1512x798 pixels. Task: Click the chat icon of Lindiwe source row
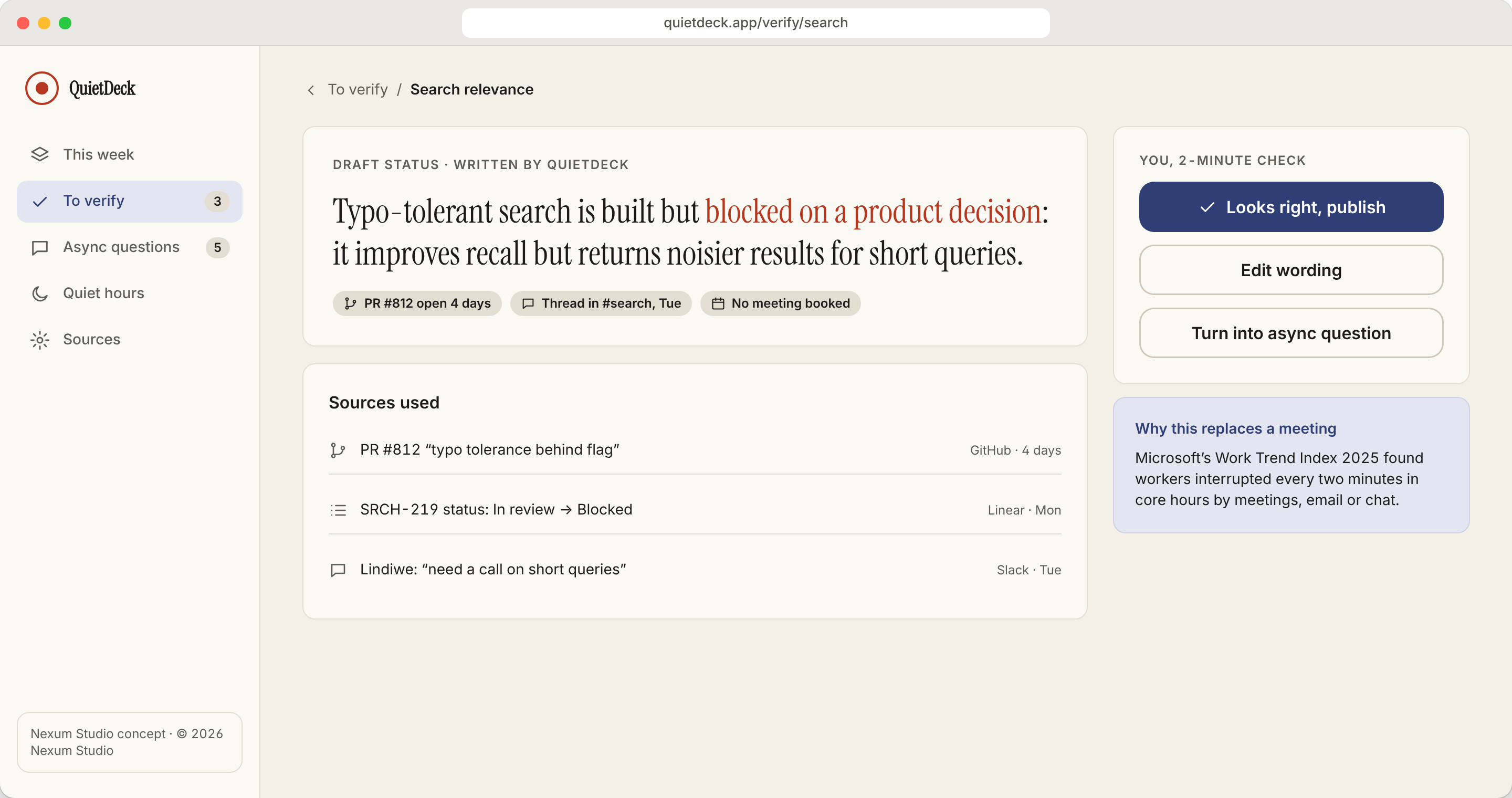click(x=338, y=570)
